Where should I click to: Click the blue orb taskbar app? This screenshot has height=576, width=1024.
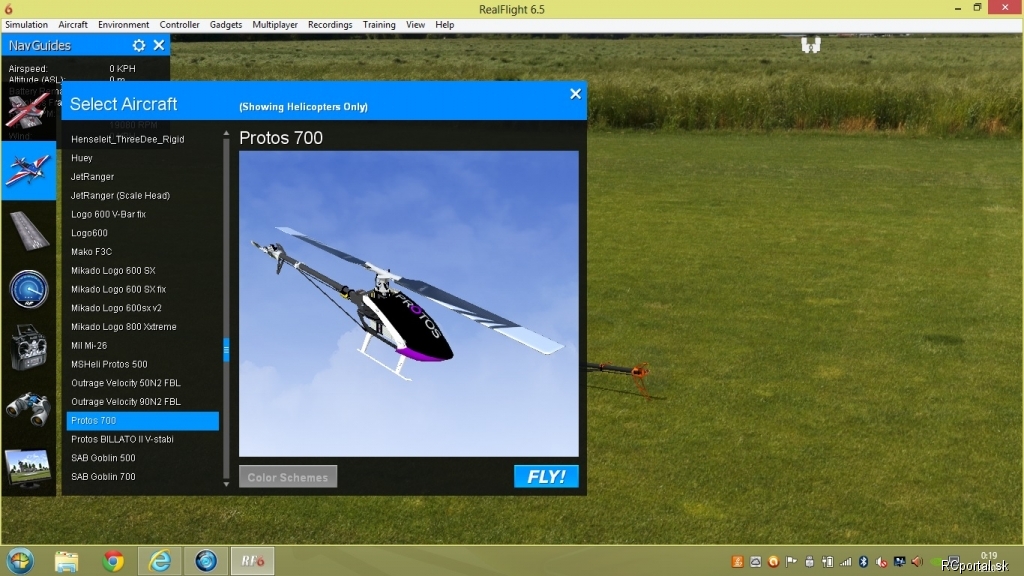[x=206, y=562]
